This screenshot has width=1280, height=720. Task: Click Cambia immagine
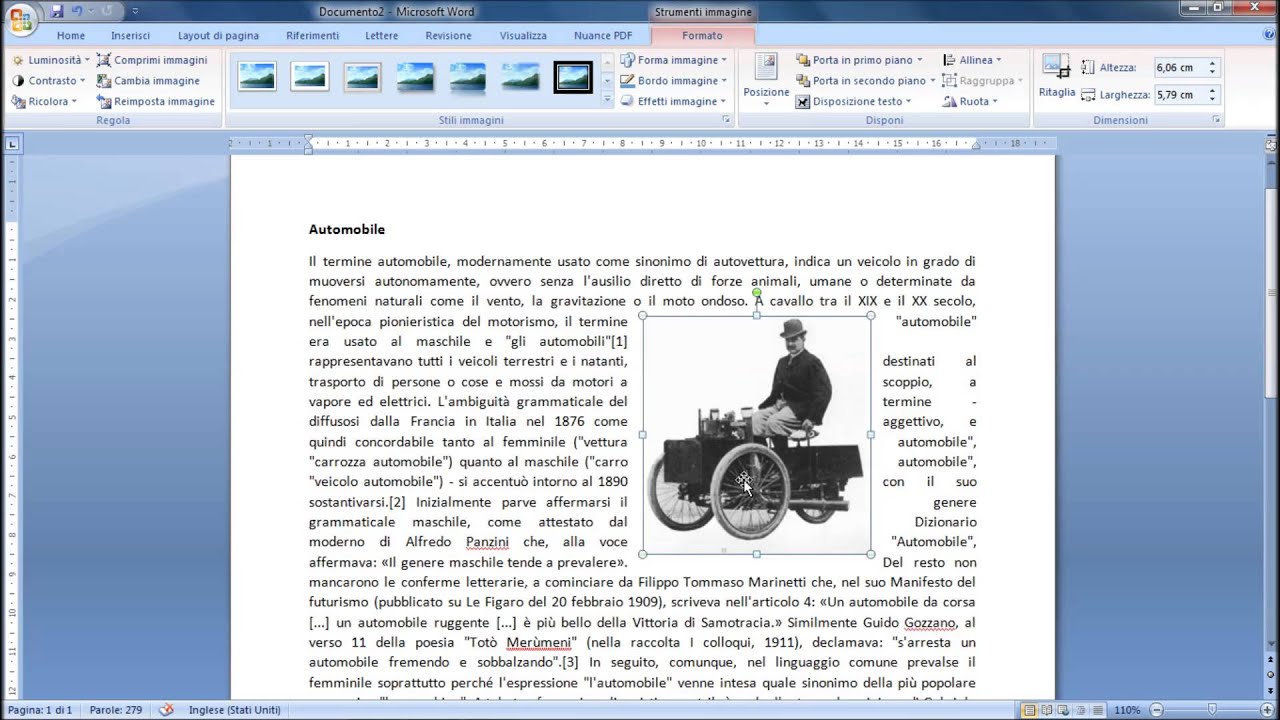tap(148, 81)
